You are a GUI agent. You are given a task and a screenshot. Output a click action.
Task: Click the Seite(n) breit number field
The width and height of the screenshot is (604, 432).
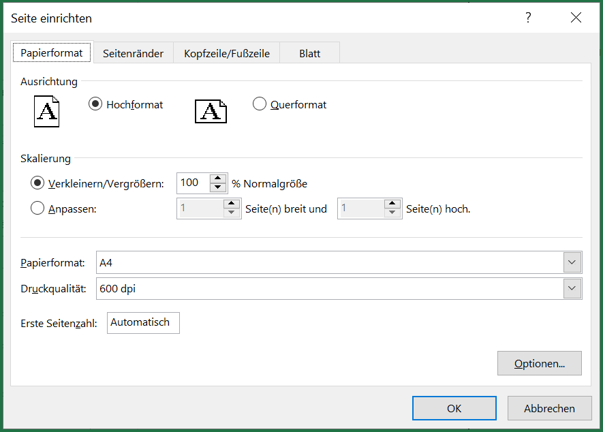tap(200, 208)
